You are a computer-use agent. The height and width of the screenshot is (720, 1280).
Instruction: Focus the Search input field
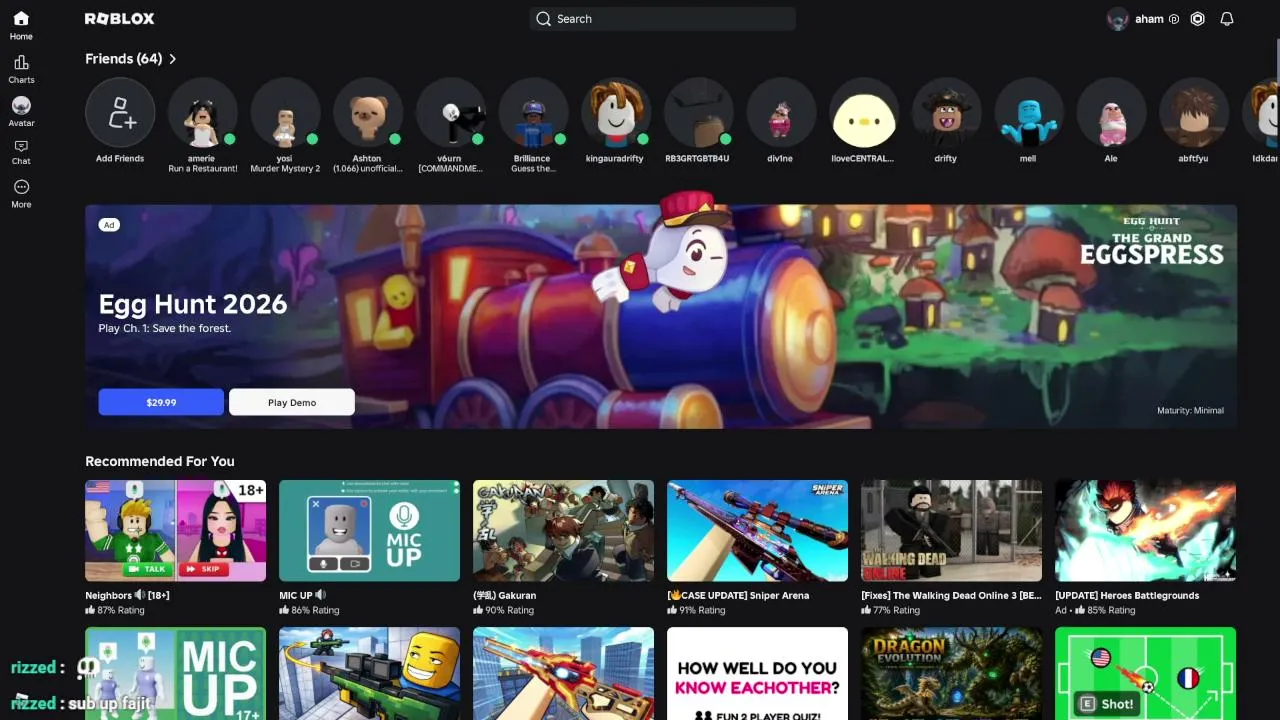coord(663,19)
